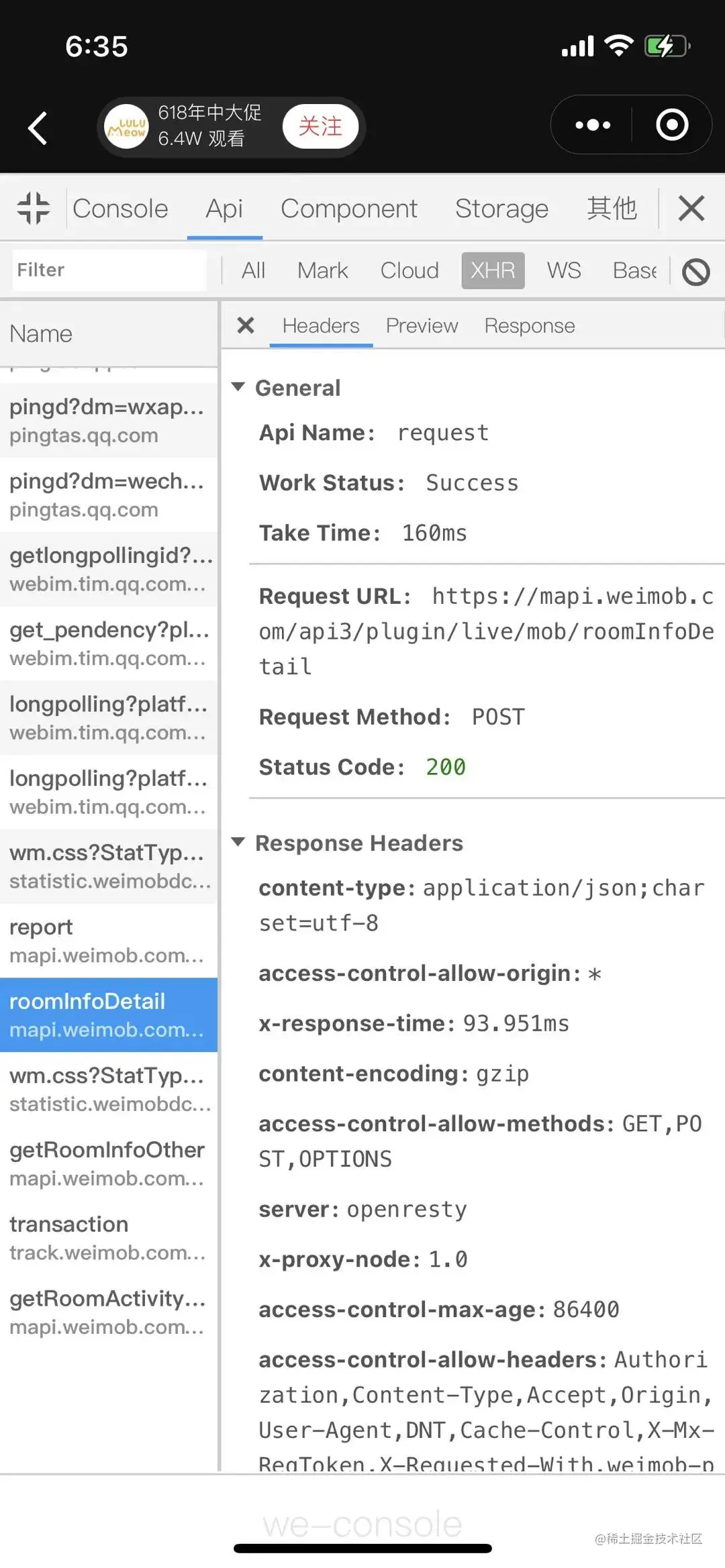Image resolution: width=725 pixels, height=1568 pixels.
Task: Close the we-console panel X icon
Action: [691, 208]
